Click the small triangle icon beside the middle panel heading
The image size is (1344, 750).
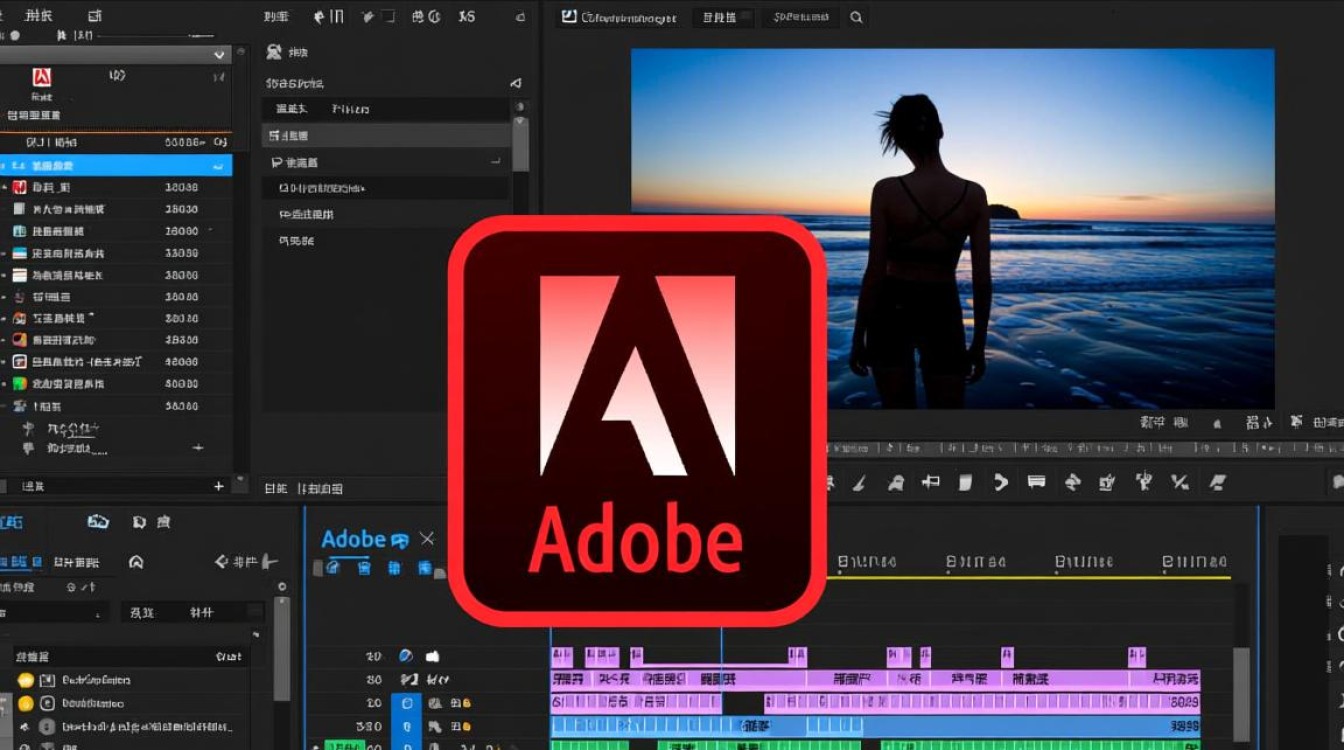[516, 83]
